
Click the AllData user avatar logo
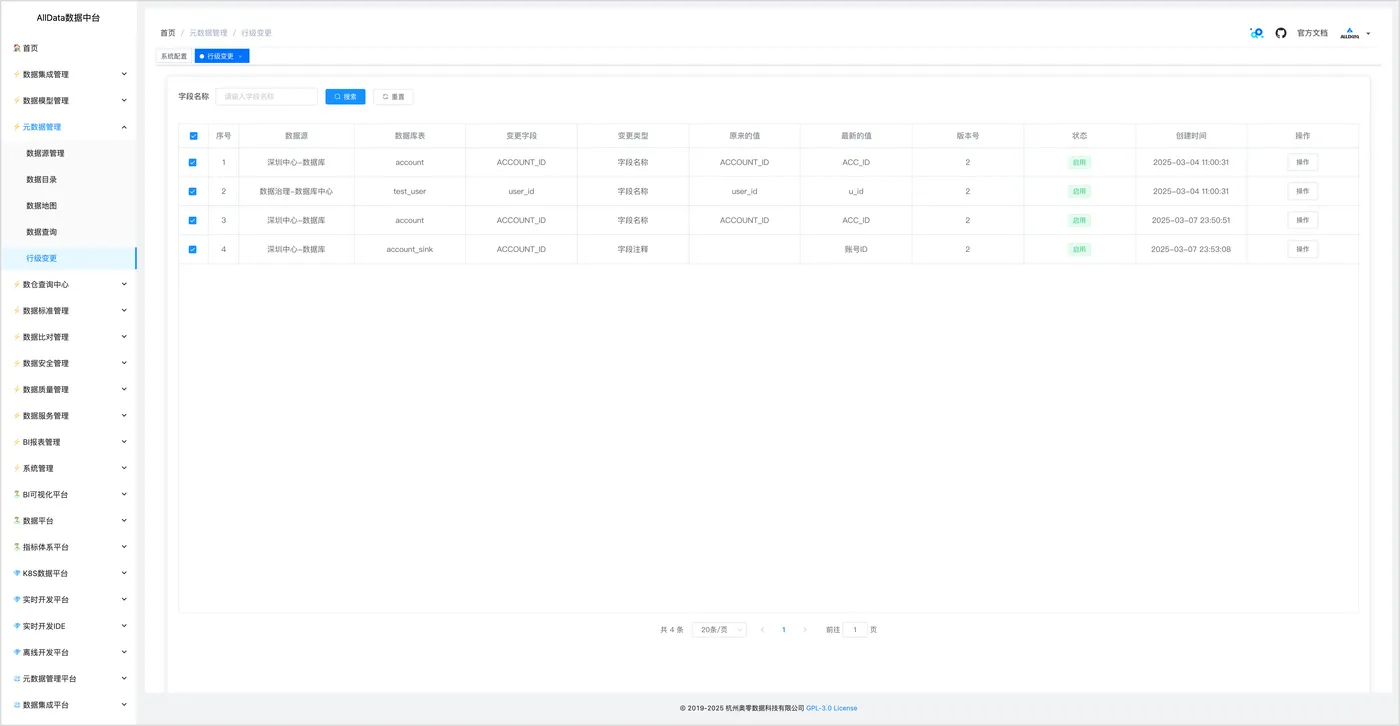coord(1350,33)
